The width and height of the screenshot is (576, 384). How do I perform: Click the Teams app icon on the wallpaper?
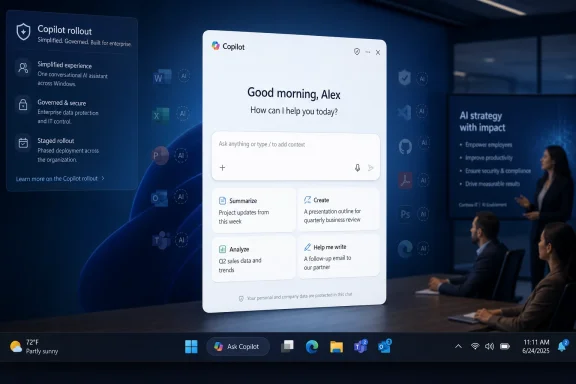tap(161, 241)
